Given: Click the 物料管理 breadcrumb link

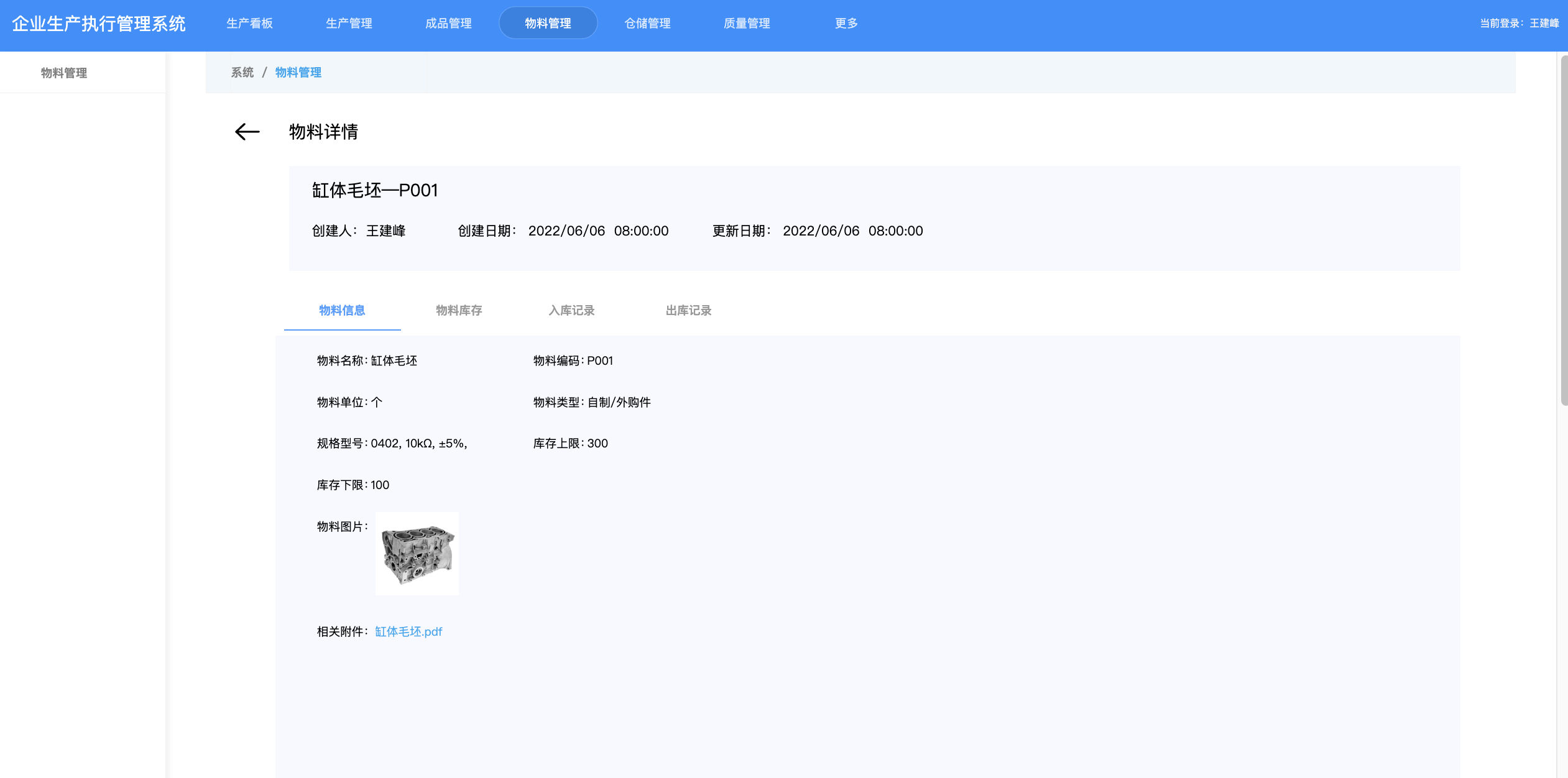Looking at the screenshot, I should [x=298, y=73].
